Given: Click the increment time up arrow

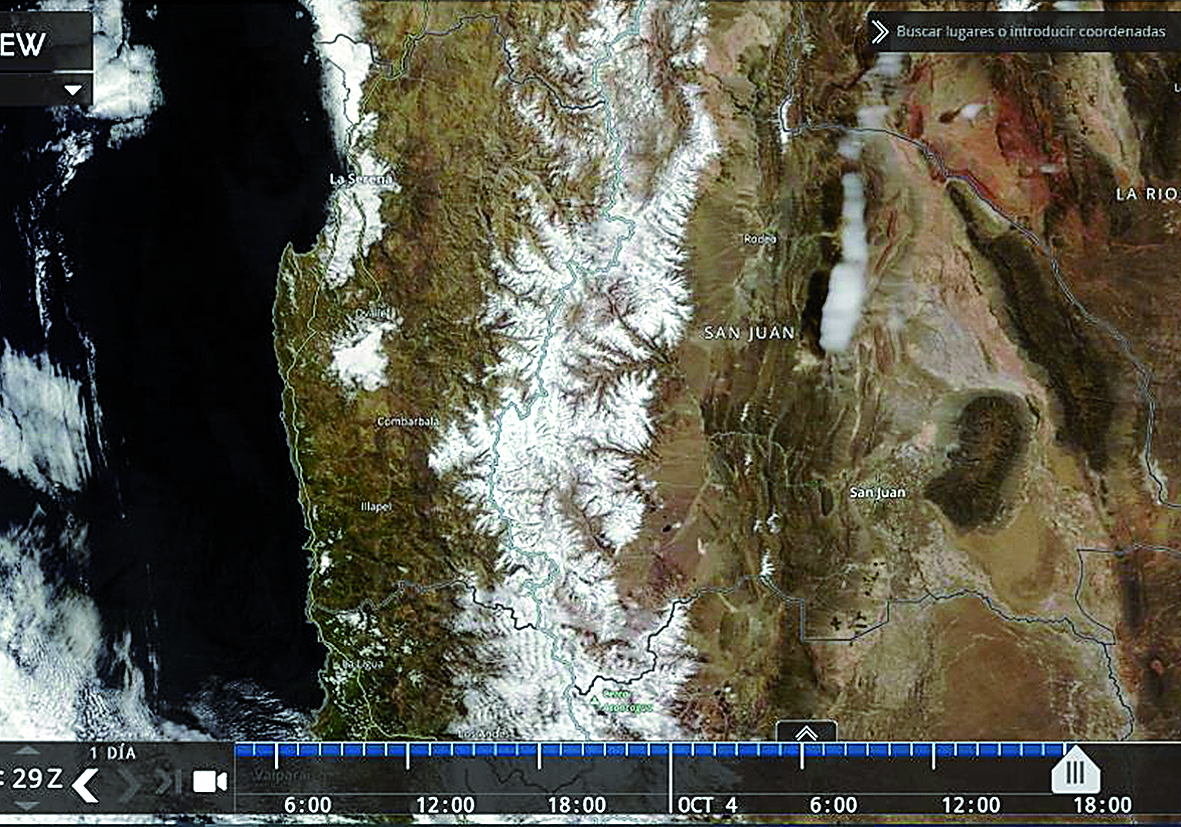Looking at the screenshot, I should (x=27, y=751).
